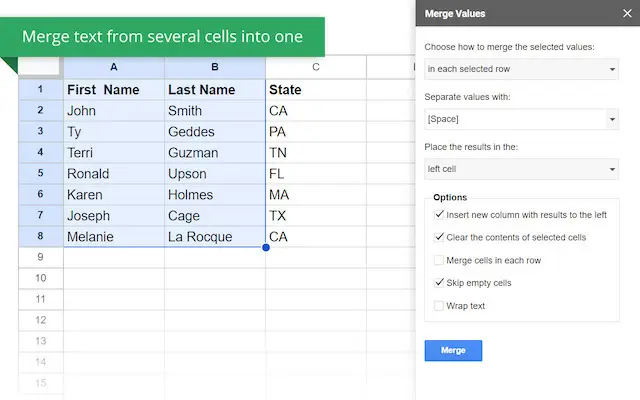This screenshot has width=640, height=400.
Task: Close the Merge Values panel
Action: point(627,13)
